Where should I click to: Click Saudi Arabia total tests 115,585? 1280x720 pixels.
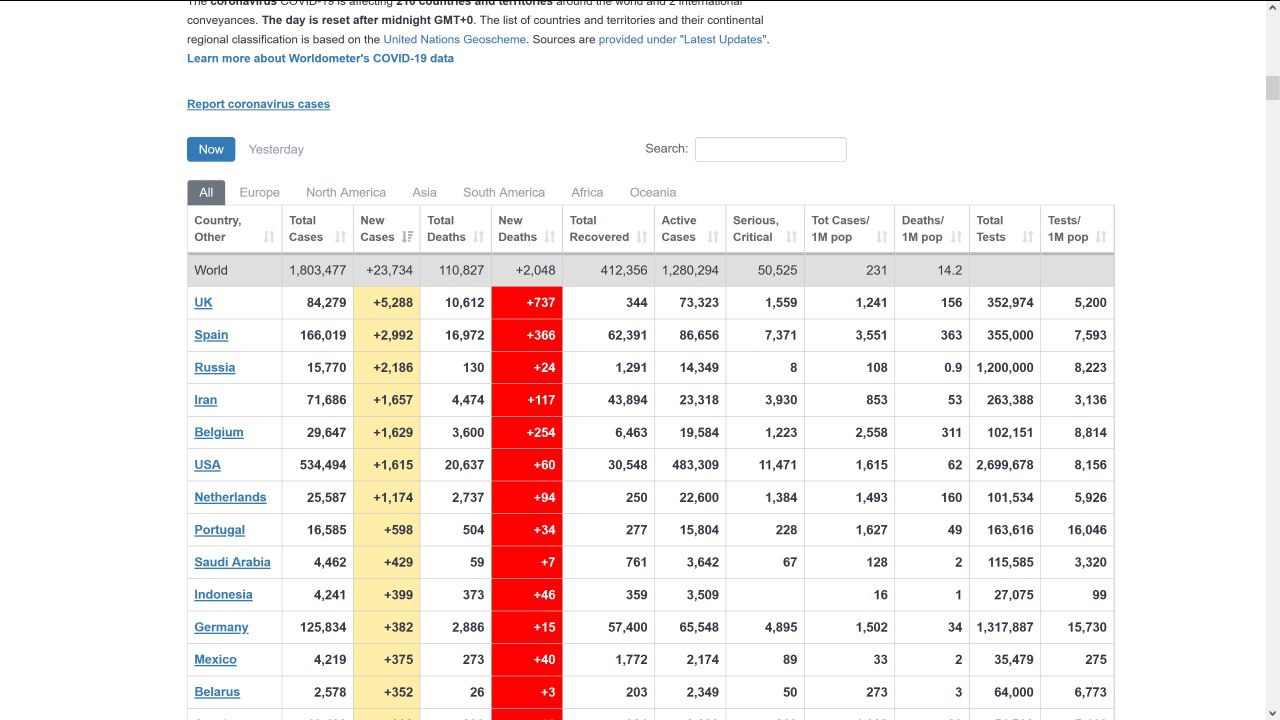point(1005,562)
